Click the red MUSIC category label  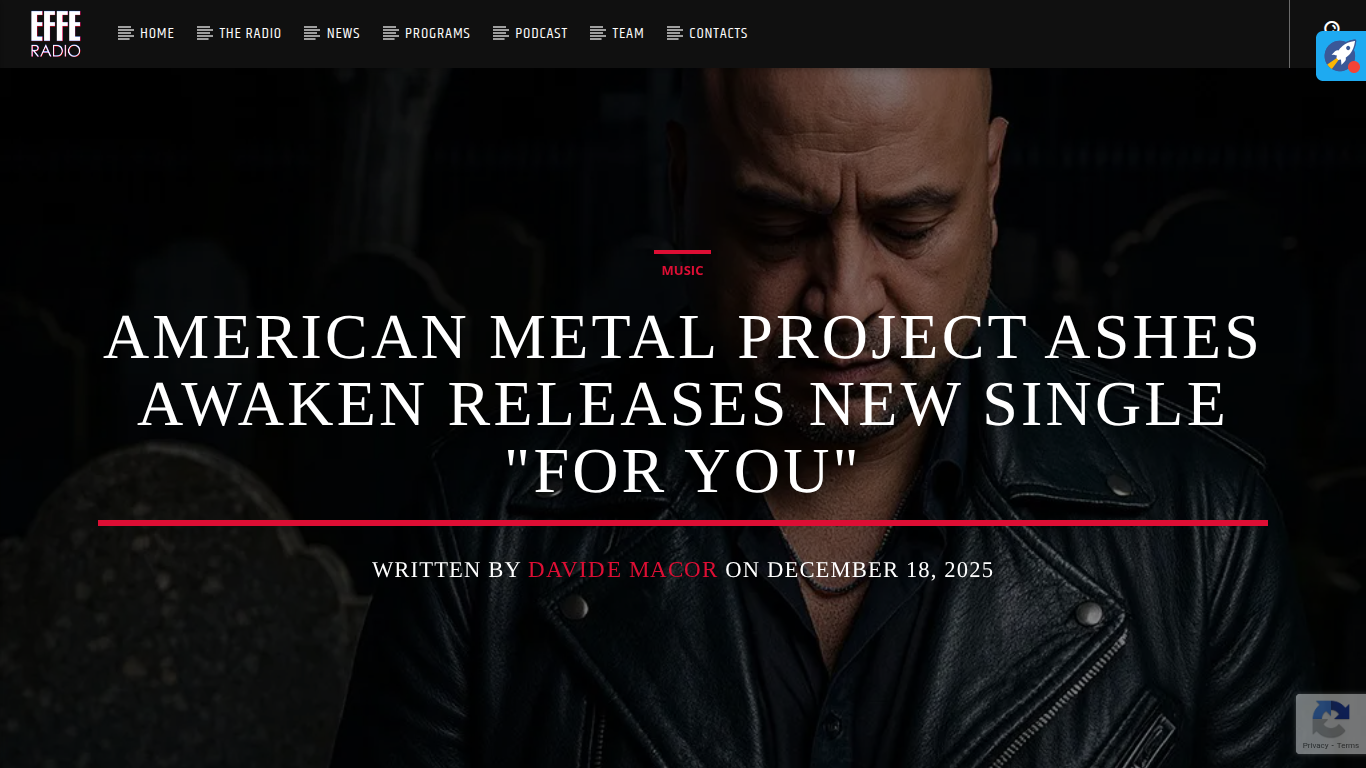click(682, 271)
